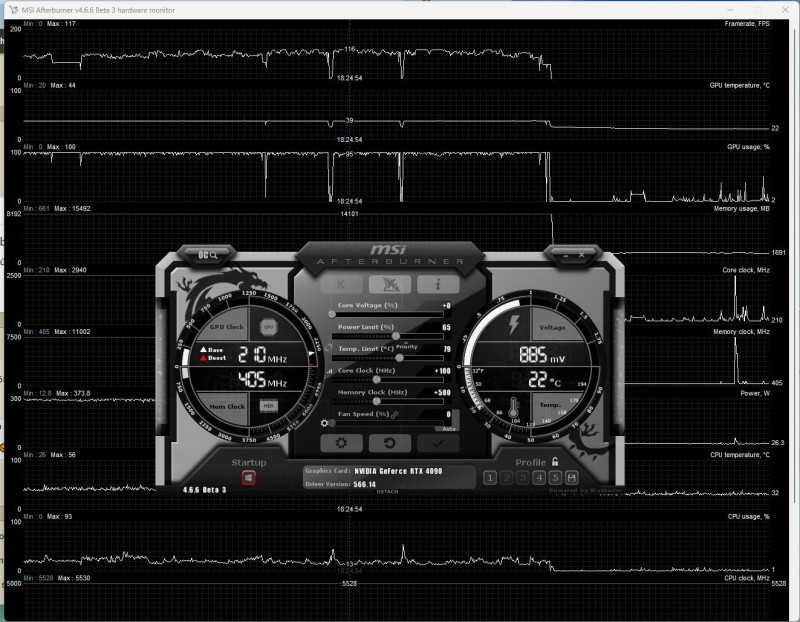Image resolution: width=800 pixels, height=622 pixels.
Task: Click the 4.6.6 Beta 3 version label
Action: (x=204, y=490)
